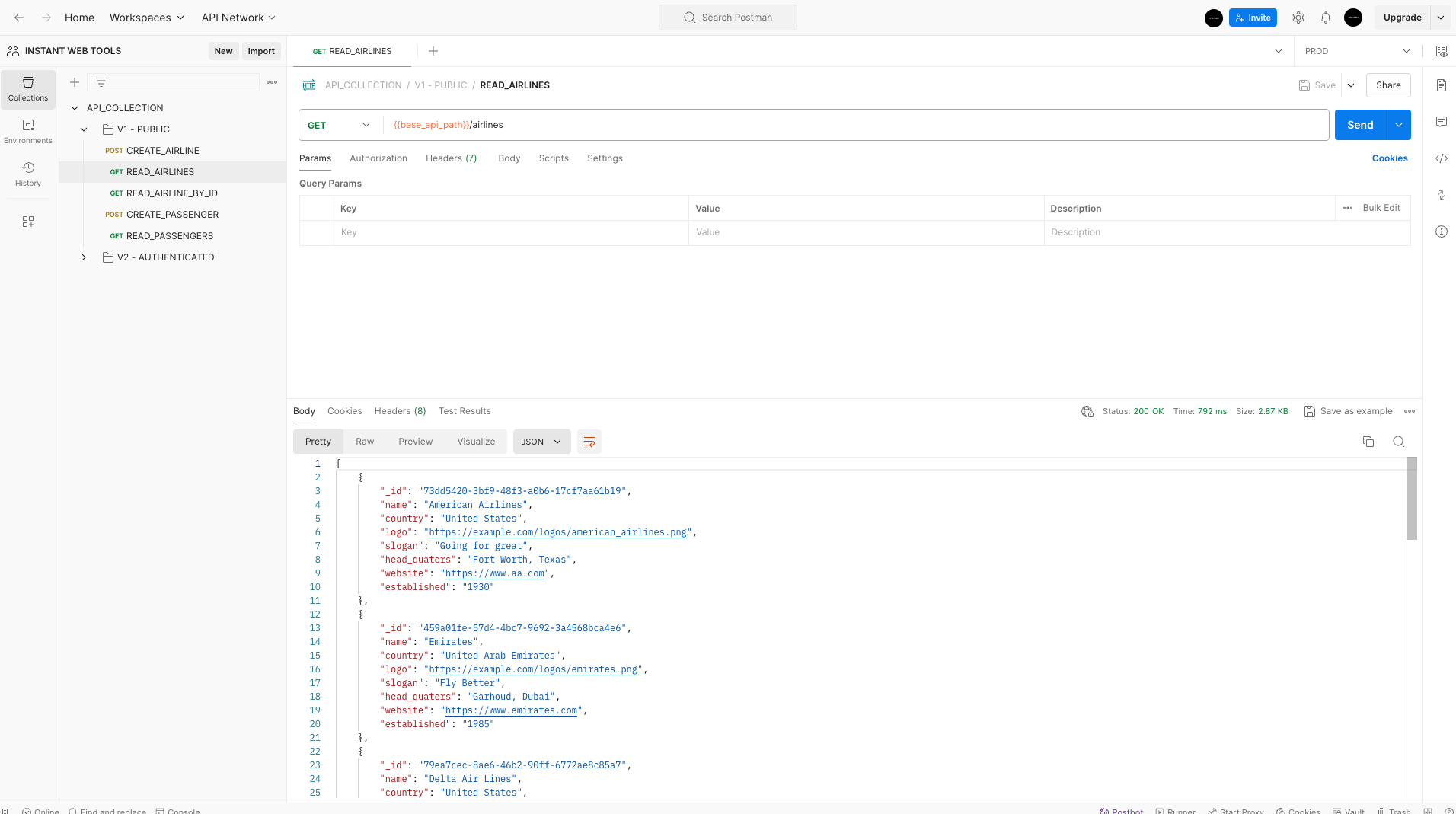Open the PROD environment selector
Viewport: 1456px width, 814px height.
pyautogui.click(x=1358, y=51)
